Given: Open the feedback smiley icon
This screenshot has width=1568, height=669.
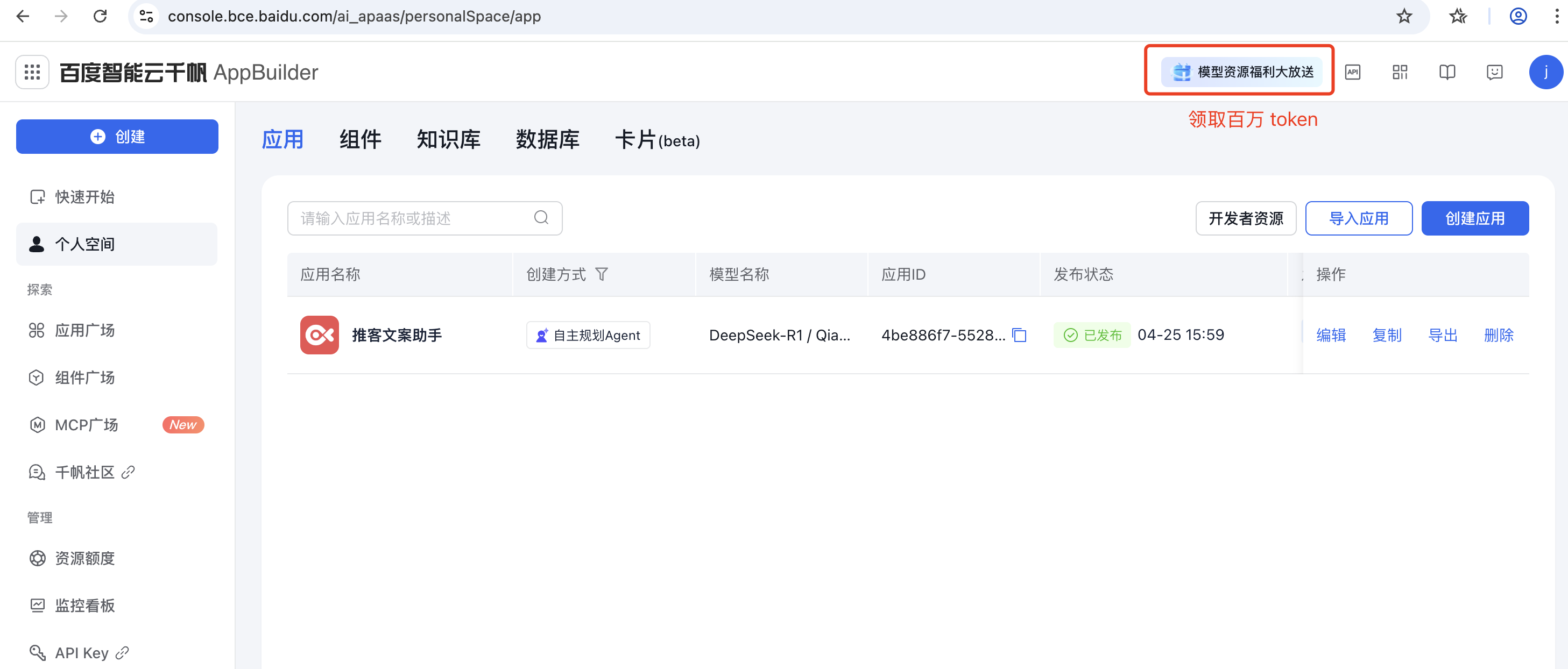Looking at the screenshot, I should pyautogui.click(x=1494, y=72).
